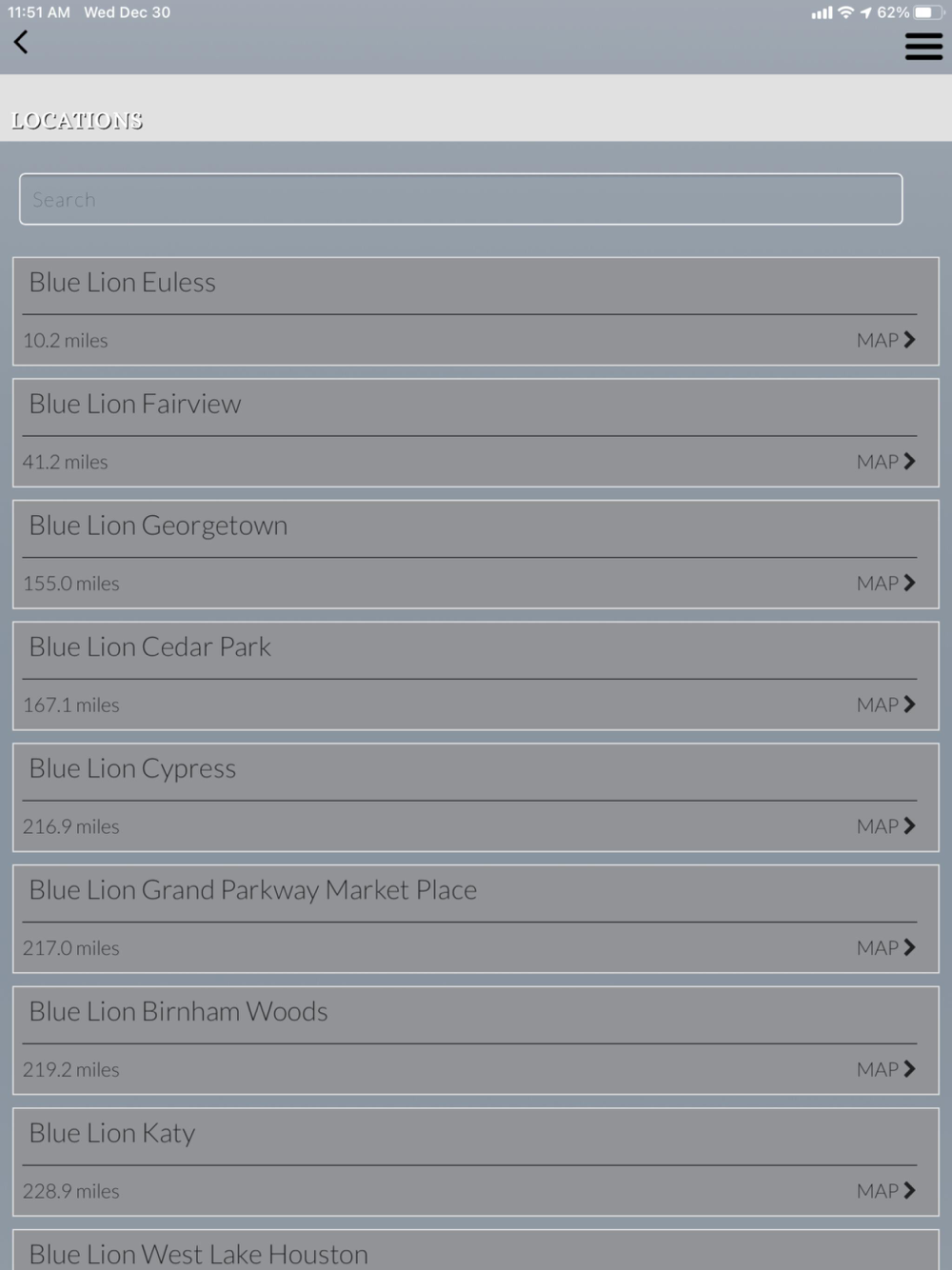Open MAP for Blue Lion Euless

[885, 340]
